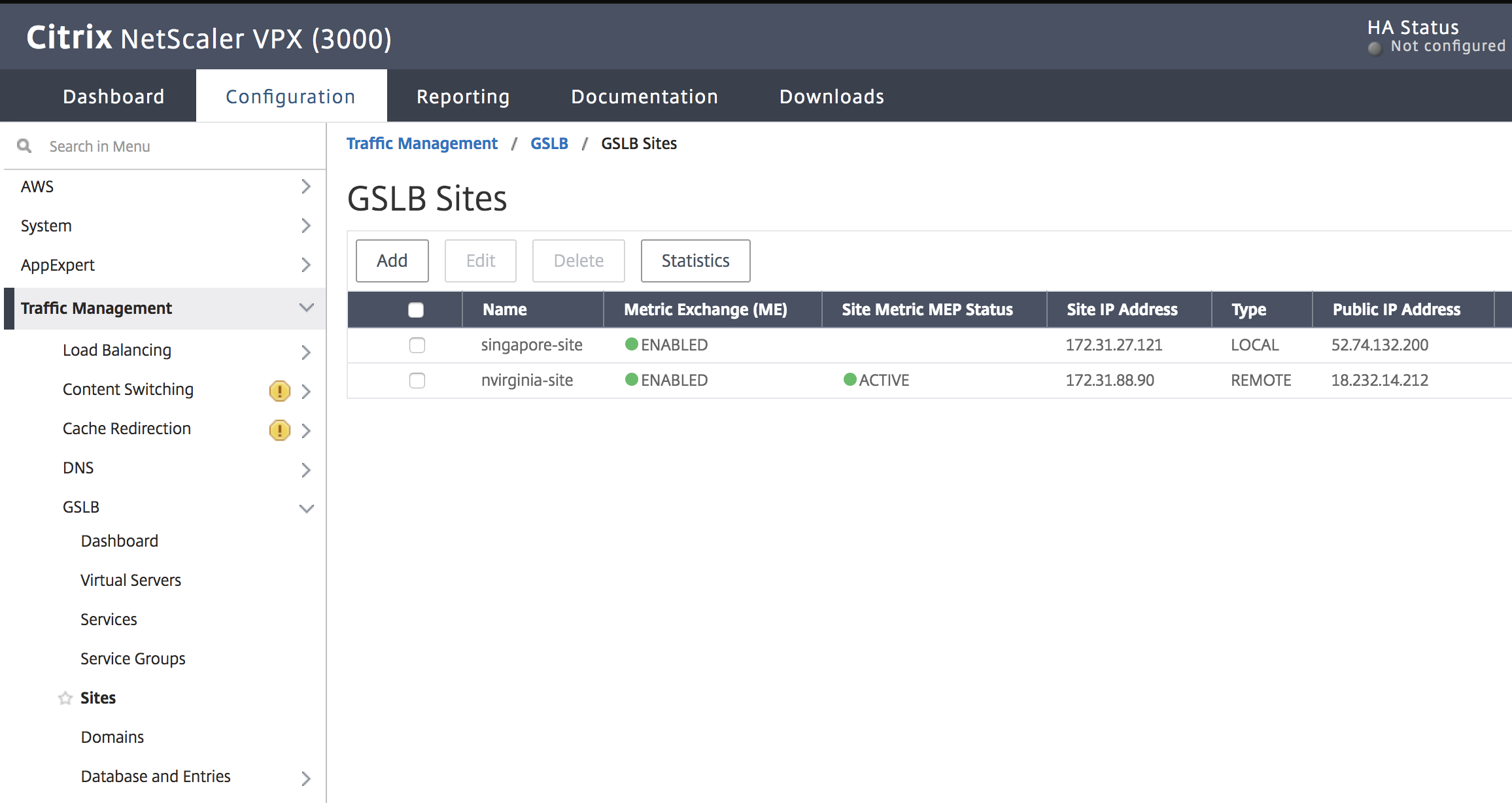Expand the AWS menu section
1512x803 pixels.
(x=305, y=186)
